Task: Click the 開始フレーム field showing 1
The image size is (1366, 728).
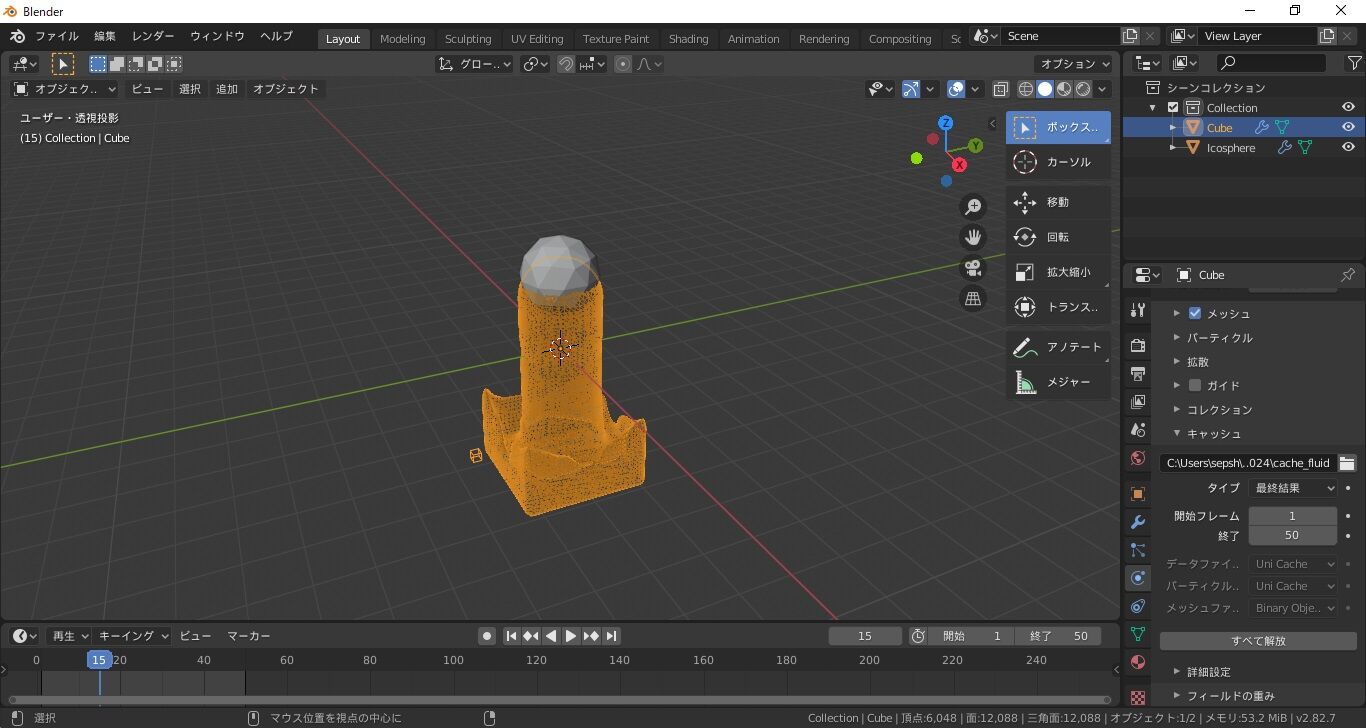Action: click(x=1292, y=516)
